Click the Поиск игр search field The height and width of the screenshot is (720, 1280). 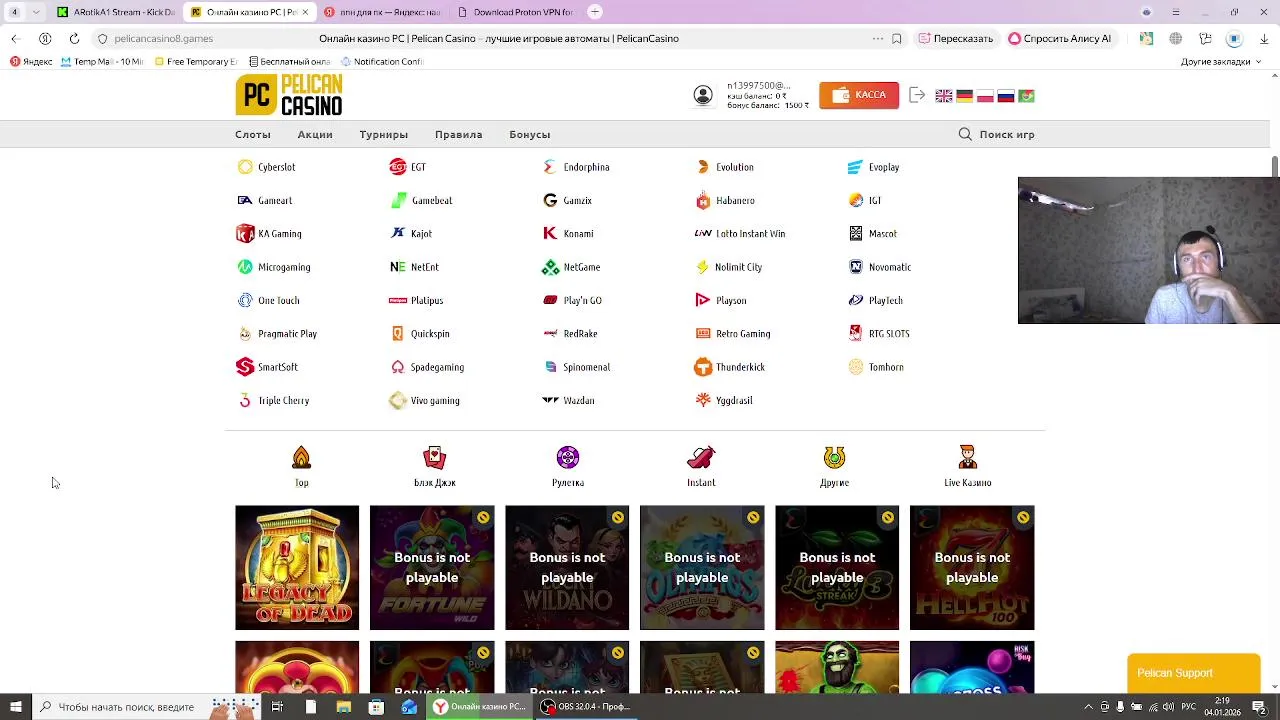tap(996, 134)
